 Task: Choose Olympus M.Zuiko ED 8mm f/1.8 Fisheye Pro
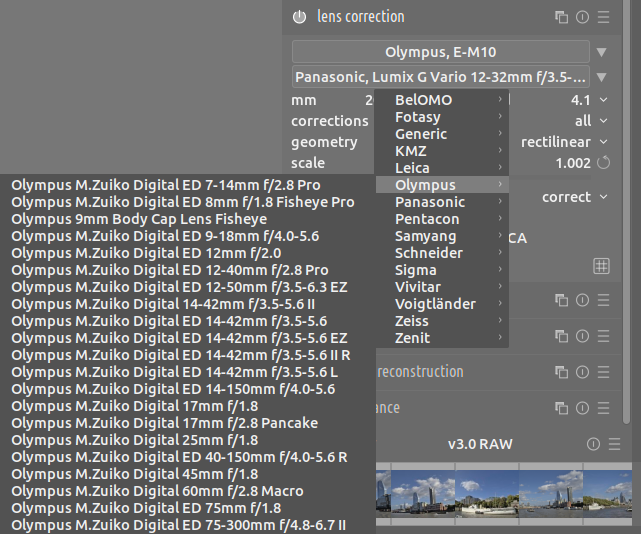(188, 202)
